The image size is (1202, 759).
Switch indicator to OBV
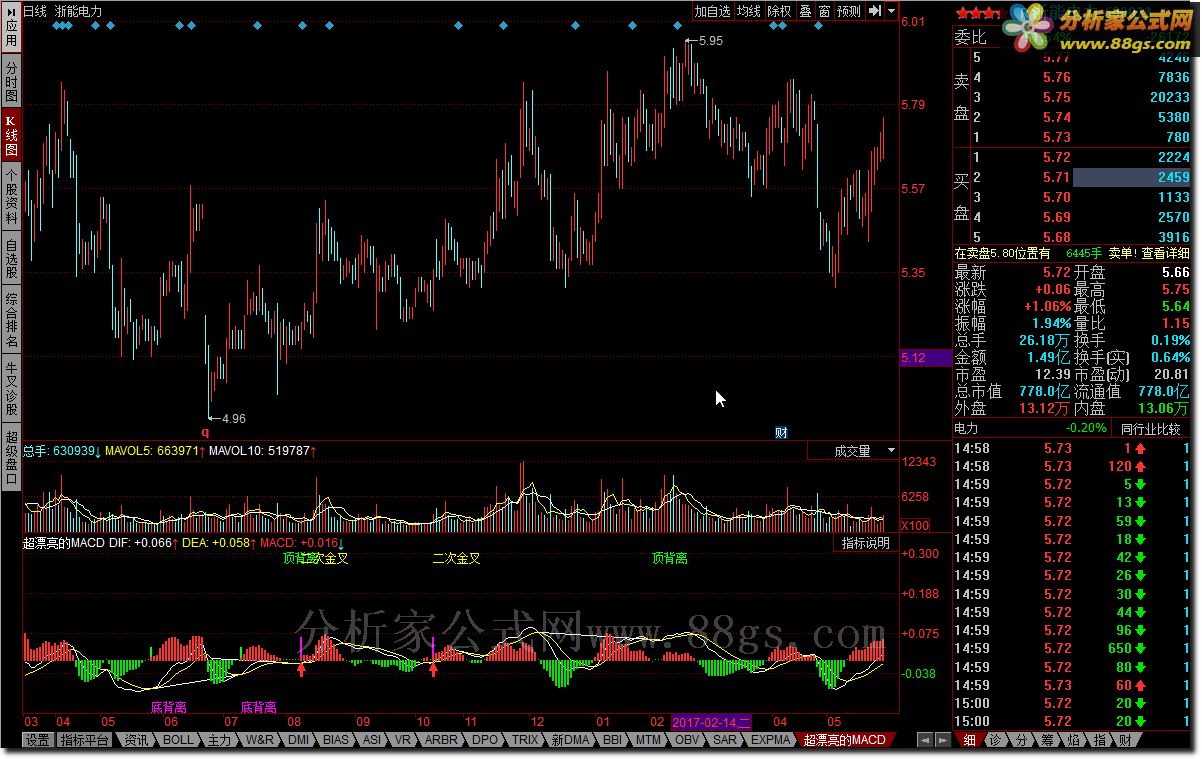pyautogui.click(x=687, y=740)
